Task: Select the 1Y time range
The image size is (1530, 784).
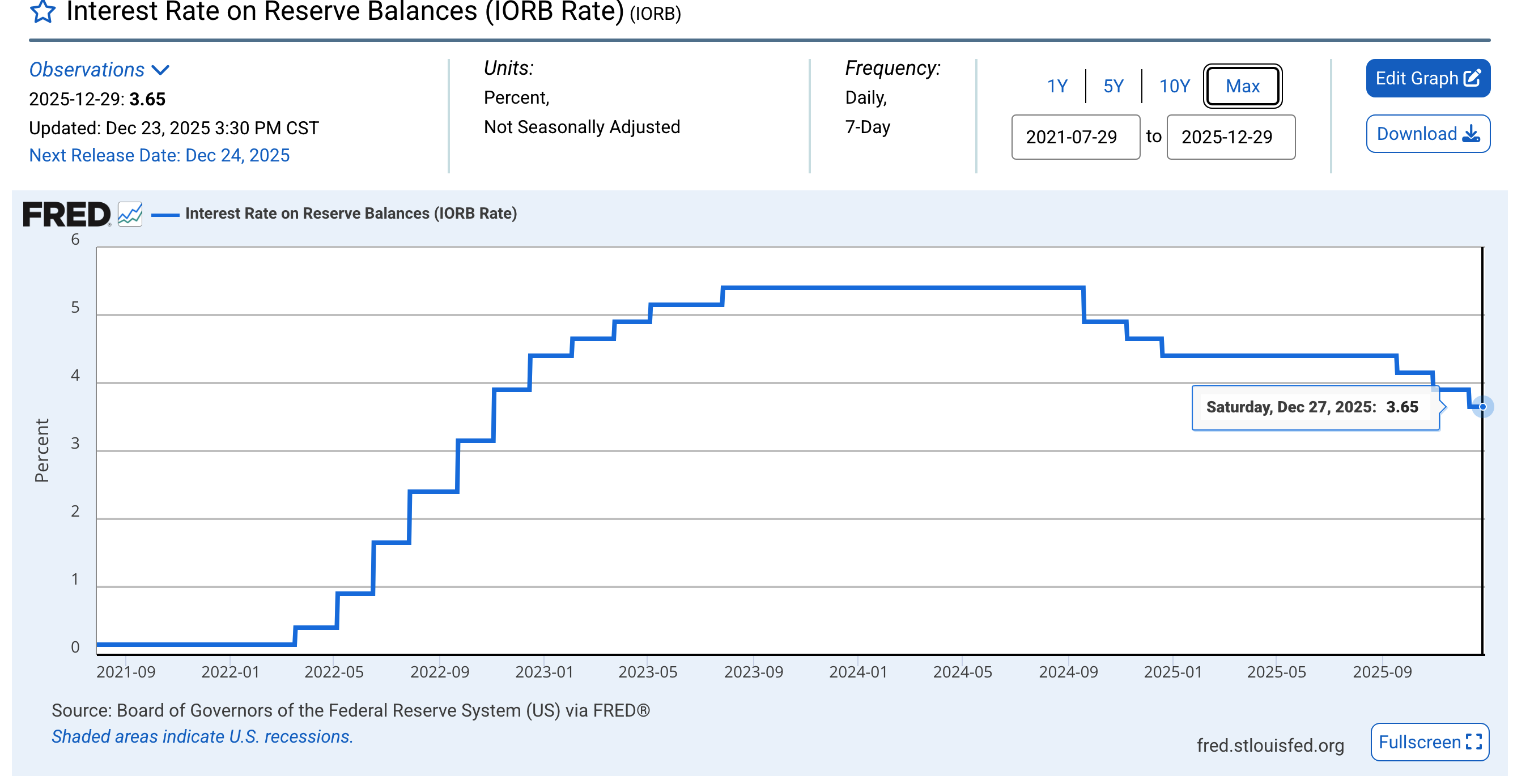Action: 1057,87
